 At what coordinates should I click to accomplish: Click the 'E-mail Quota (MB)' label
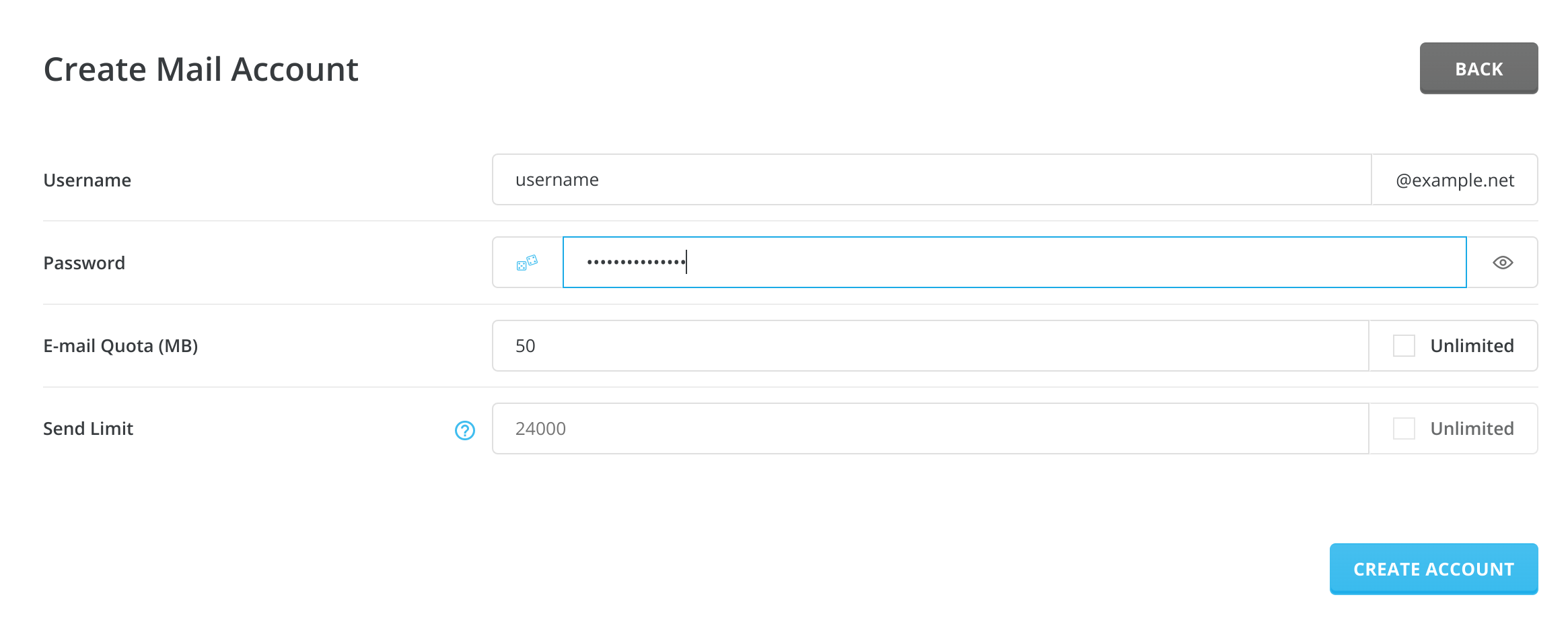(120, 346)
